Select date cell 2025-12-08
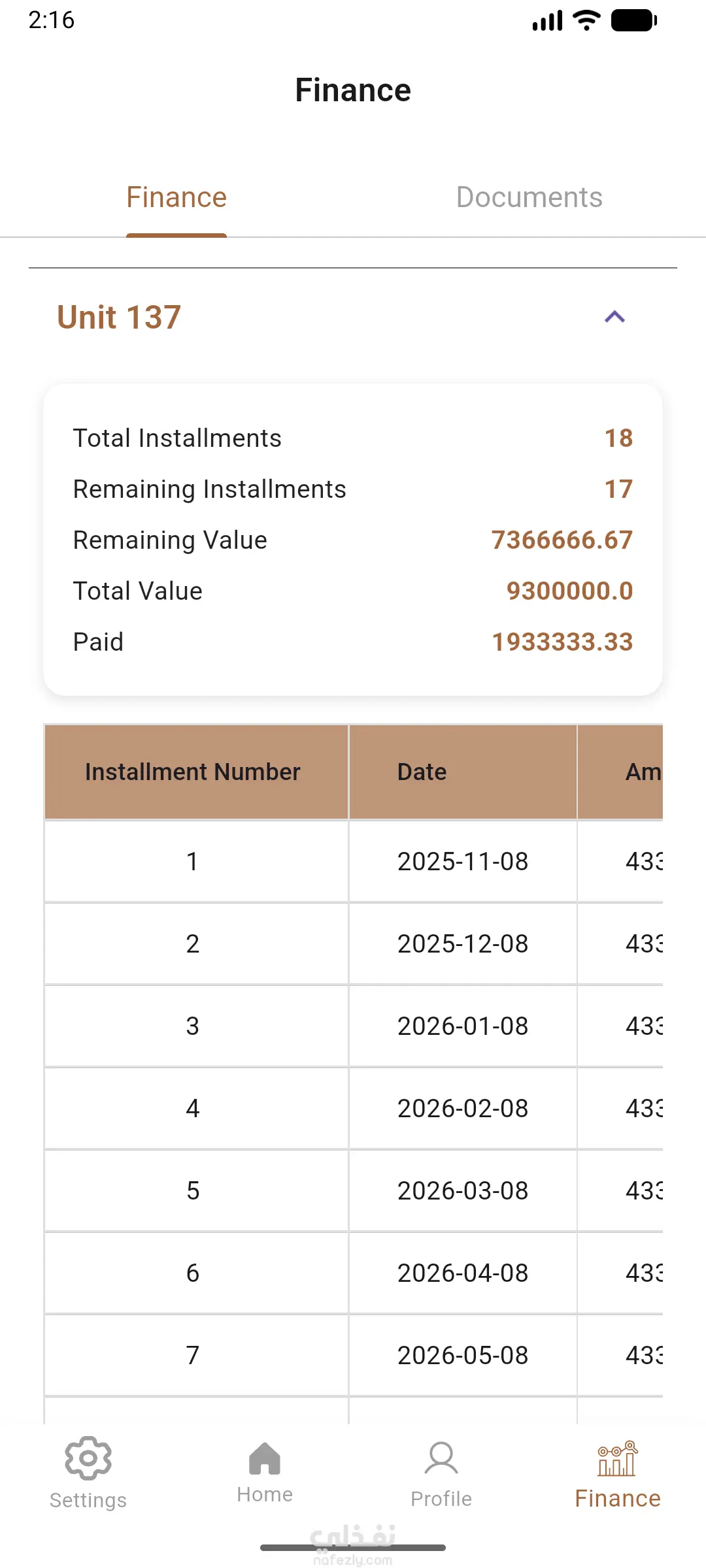Image resolution: width=706 pixels, height=1568 pixels. click(x=463, y=943)
